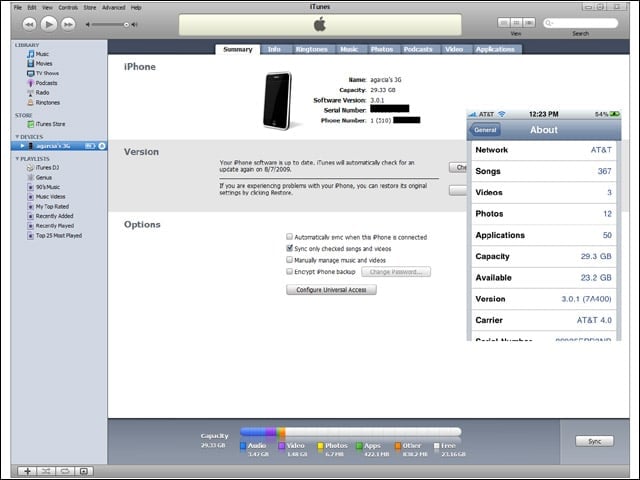Enable Encrypt iPhone backup checkbox
Screen dimensions: 640x480
coord(289,271)
